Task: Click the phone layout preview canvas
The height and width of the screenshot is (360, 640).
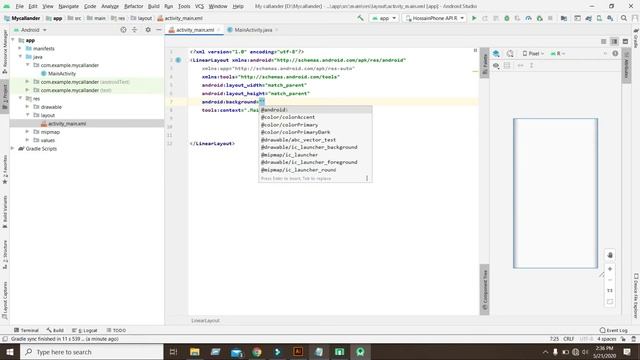Action: point(555,193)
